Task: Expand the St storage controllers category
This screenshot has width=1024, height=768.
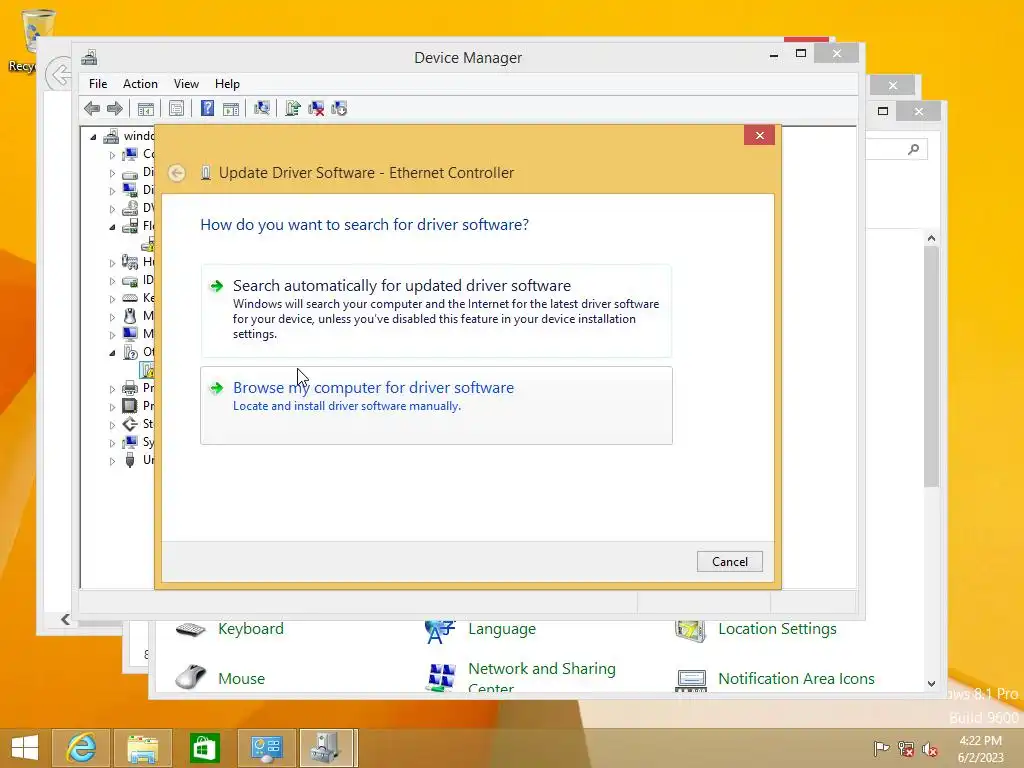Action: 112,425
